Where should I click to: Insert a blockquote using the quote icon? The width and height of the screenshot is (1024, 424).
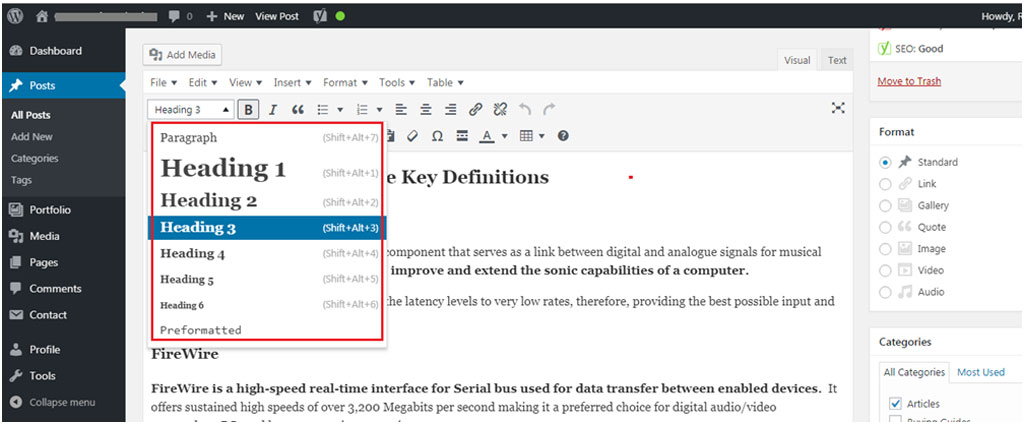click(x=297, y=110)
